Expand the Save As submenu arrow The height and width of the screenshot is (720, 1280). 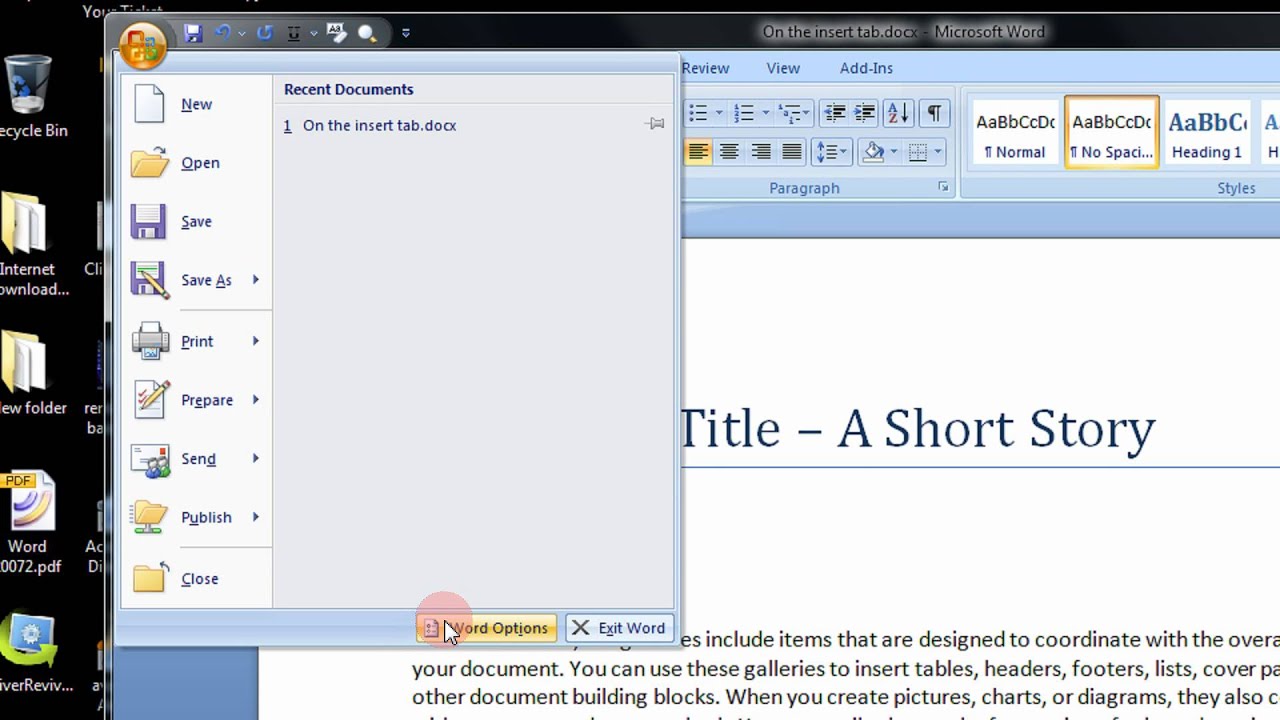click(x=256, y=280)
